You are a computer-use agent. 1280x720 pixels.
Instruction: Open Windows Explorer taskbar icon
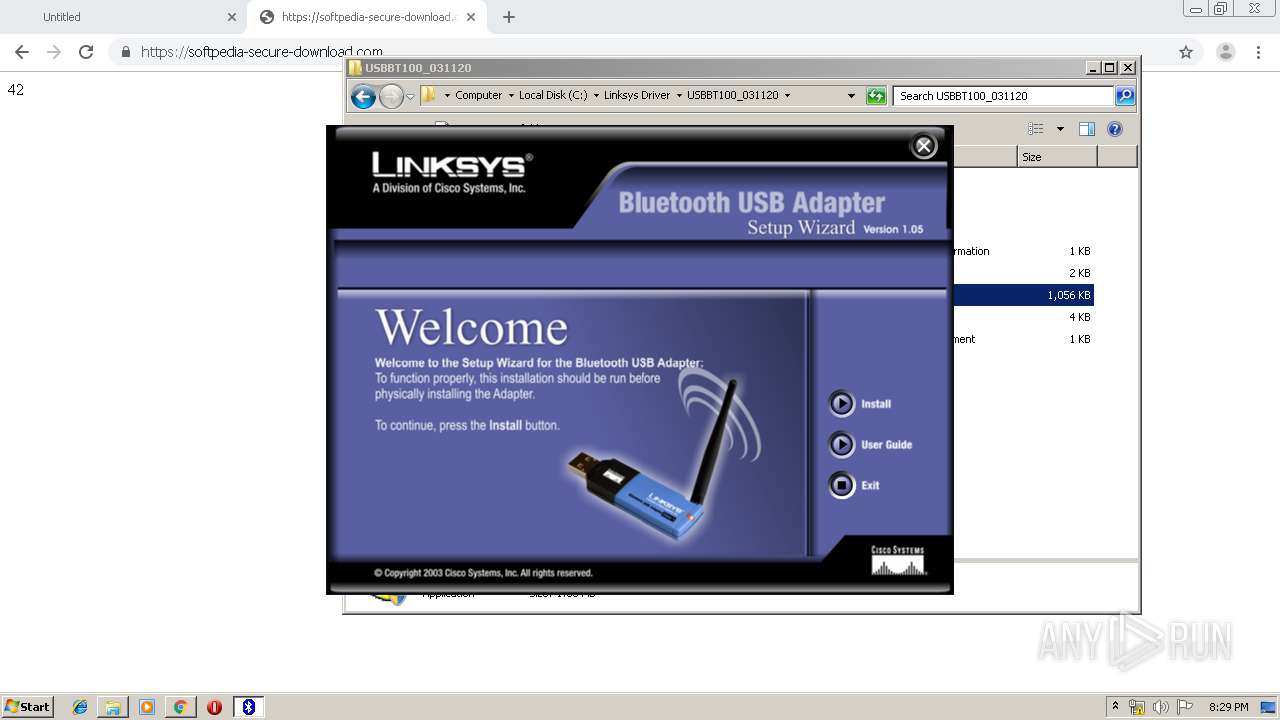click(x=113, y=707)
